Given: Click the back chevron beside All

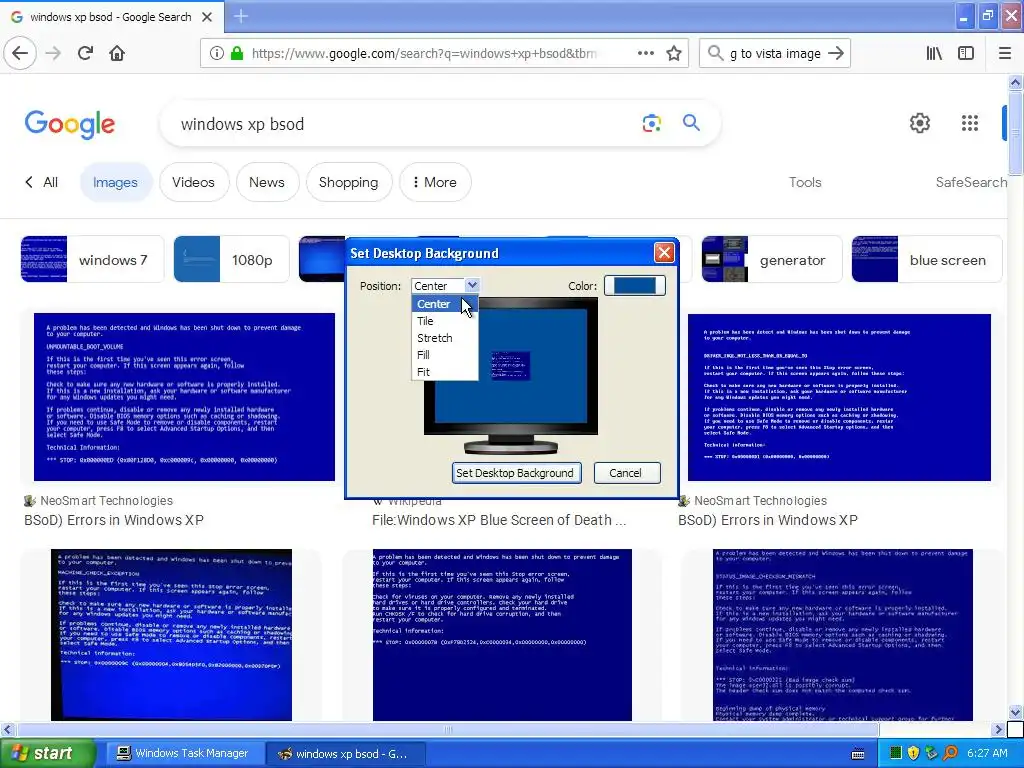Looking at the screenshot, I should pos(29,182).
